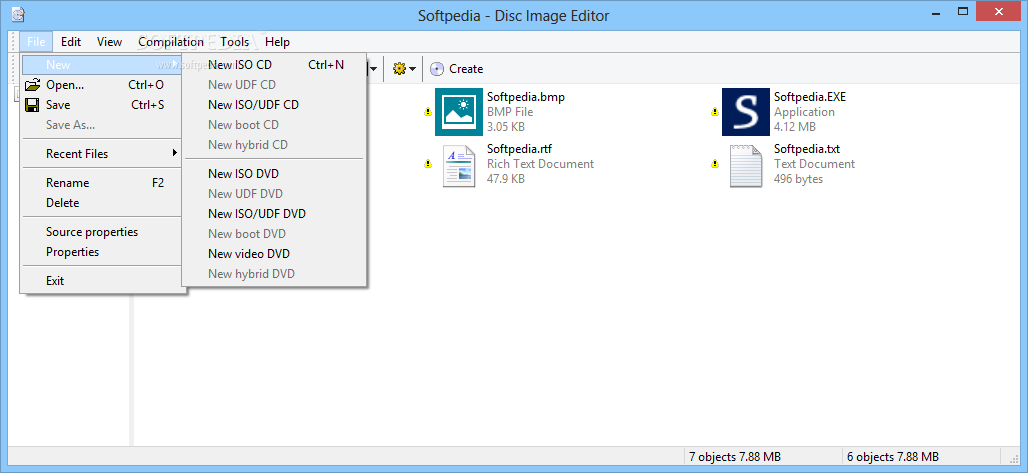Screen dimensions: 1028x473
Task: Choose New video DVD
Action: (x=274, y=254)
